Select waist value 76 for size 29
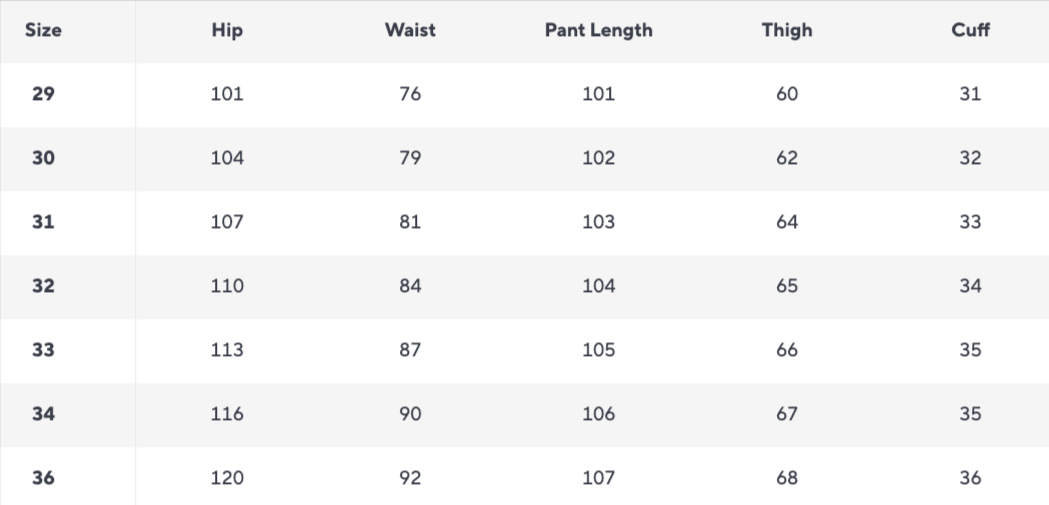 click(410, 94)
